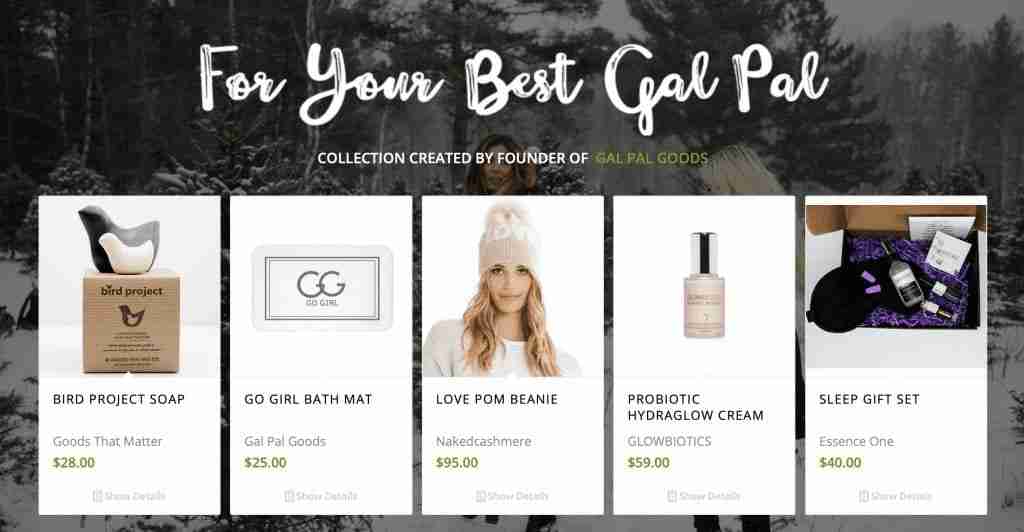1024x532 pixels.
Task: Click Show Details icon under Love Pom Beanie
Action: [x=481, y=496]
